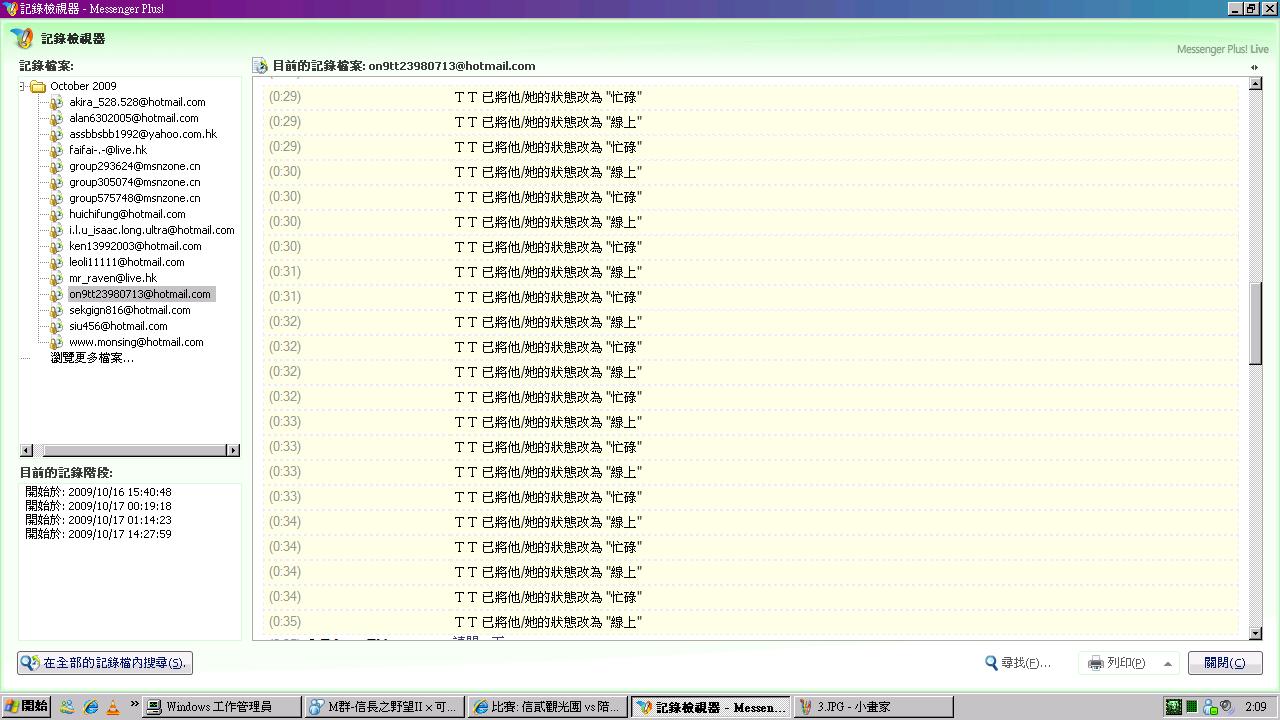Click the CPU usage graph tray icon
Viewport: 1280px width, 720px height.
(x=1173, y=707)
